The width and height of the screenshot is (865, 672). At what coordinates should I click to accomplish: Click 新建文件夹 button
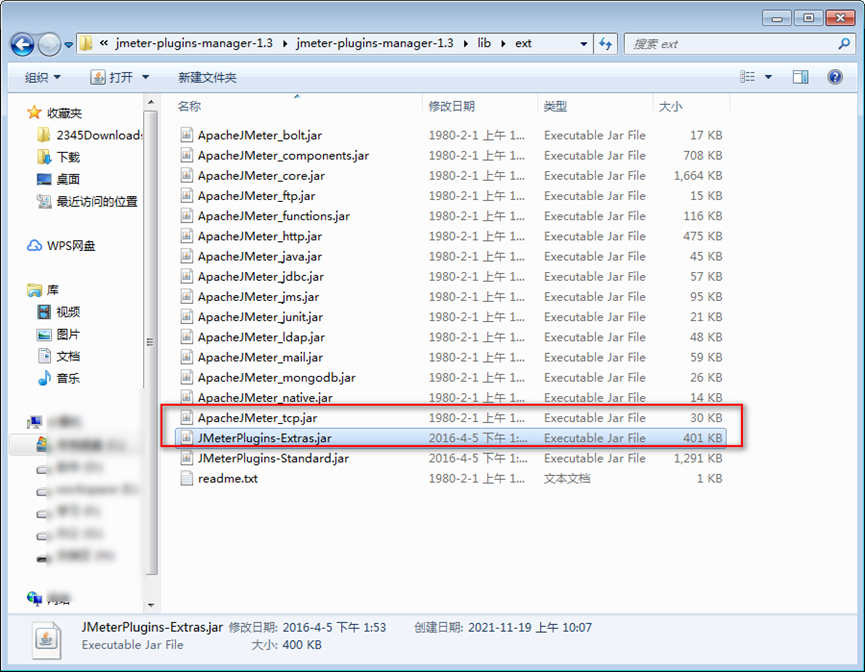pyautogui.click(x=207, y=78)
